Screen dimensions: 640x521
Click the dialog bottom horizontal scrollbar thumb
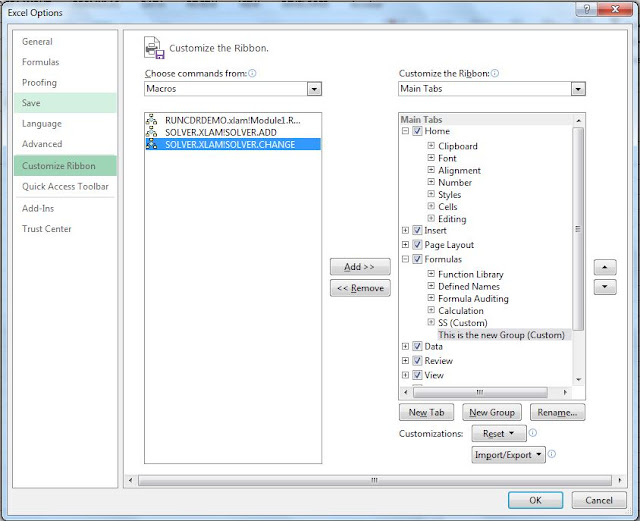(374, 480)
